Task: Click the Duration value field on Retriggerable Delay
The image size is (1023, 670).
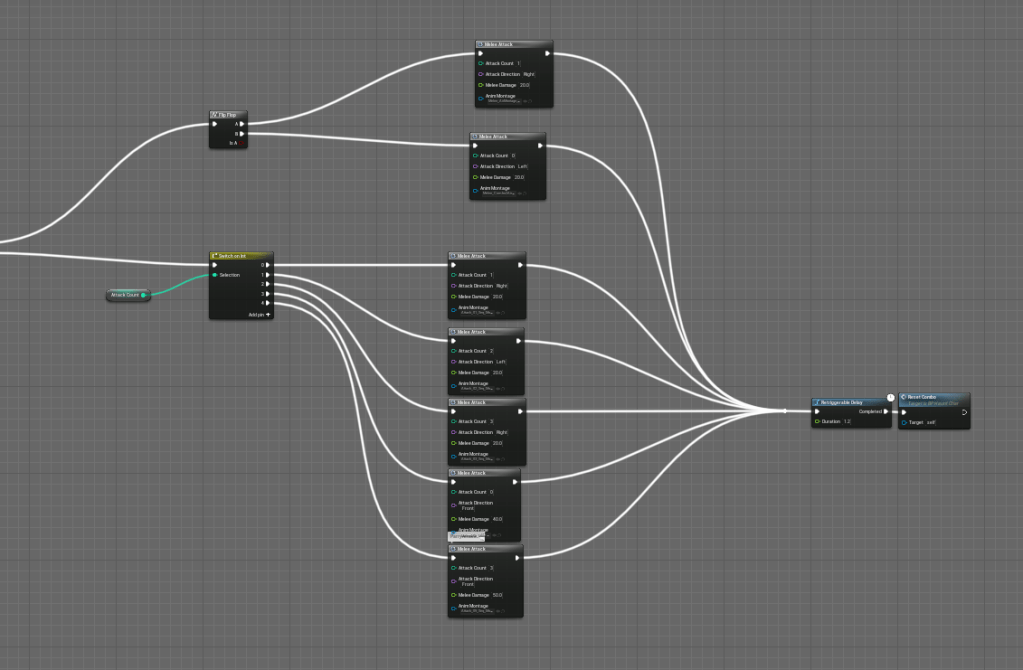Action: 847,422
